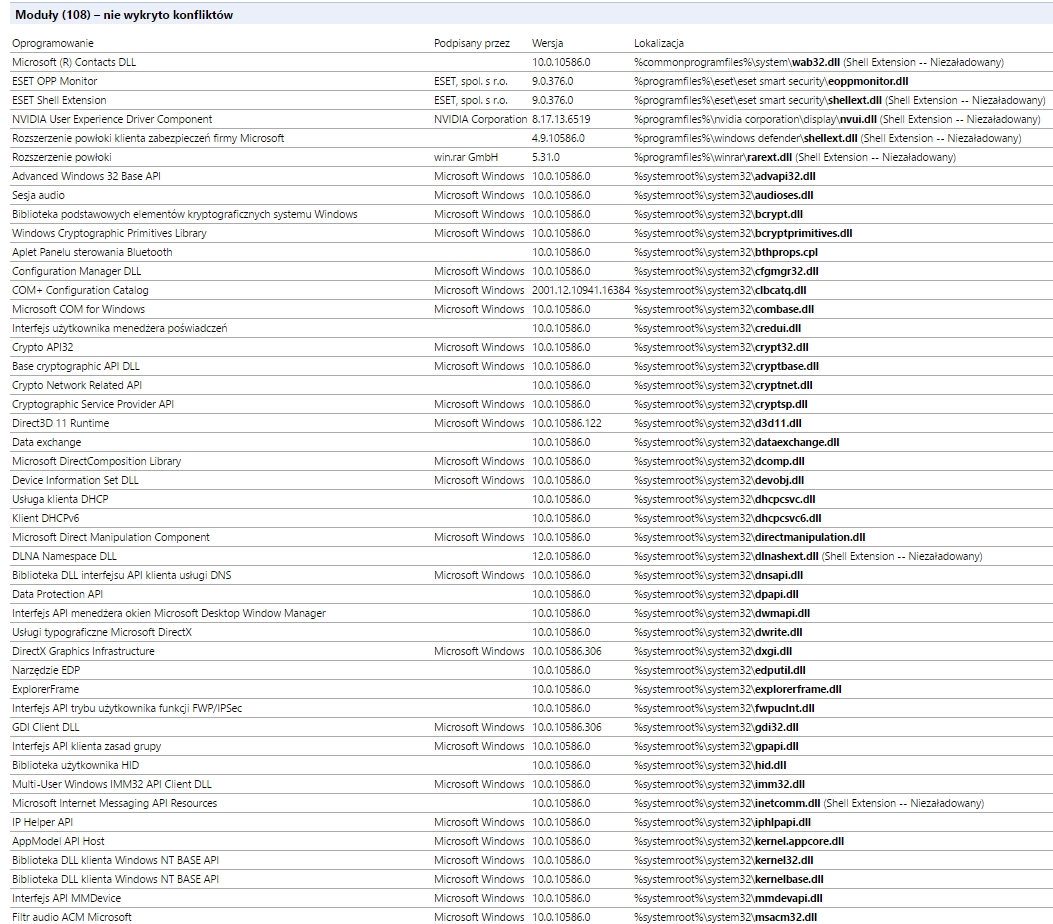Click "Aplet Panelu sterowania Bluetooth"
Image resolution: width=1053 pixels, height=924 pixels.
tap(92, 252)
